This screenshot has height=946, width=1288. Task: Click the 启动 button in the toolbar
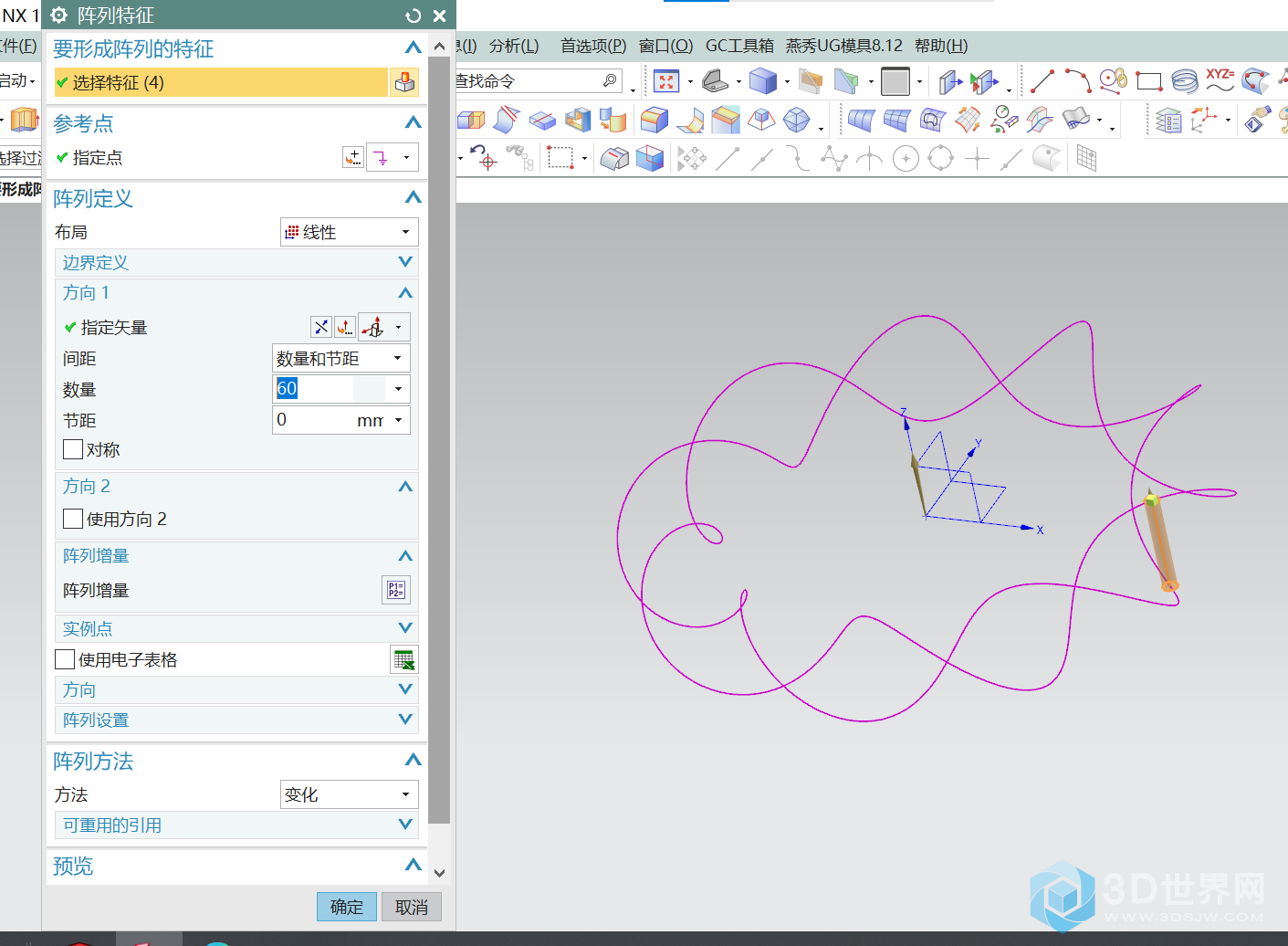coord(16,80)
